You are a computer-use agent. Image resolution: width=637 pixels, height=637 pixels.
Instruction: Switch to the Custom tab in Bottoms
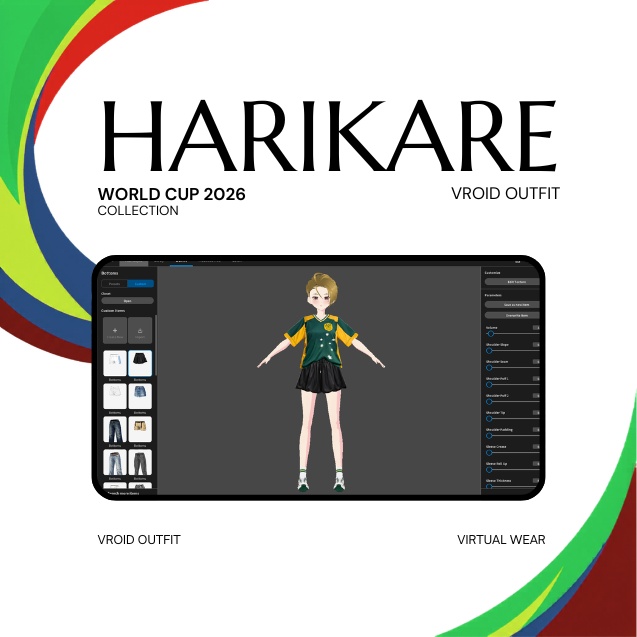point(140,284)
